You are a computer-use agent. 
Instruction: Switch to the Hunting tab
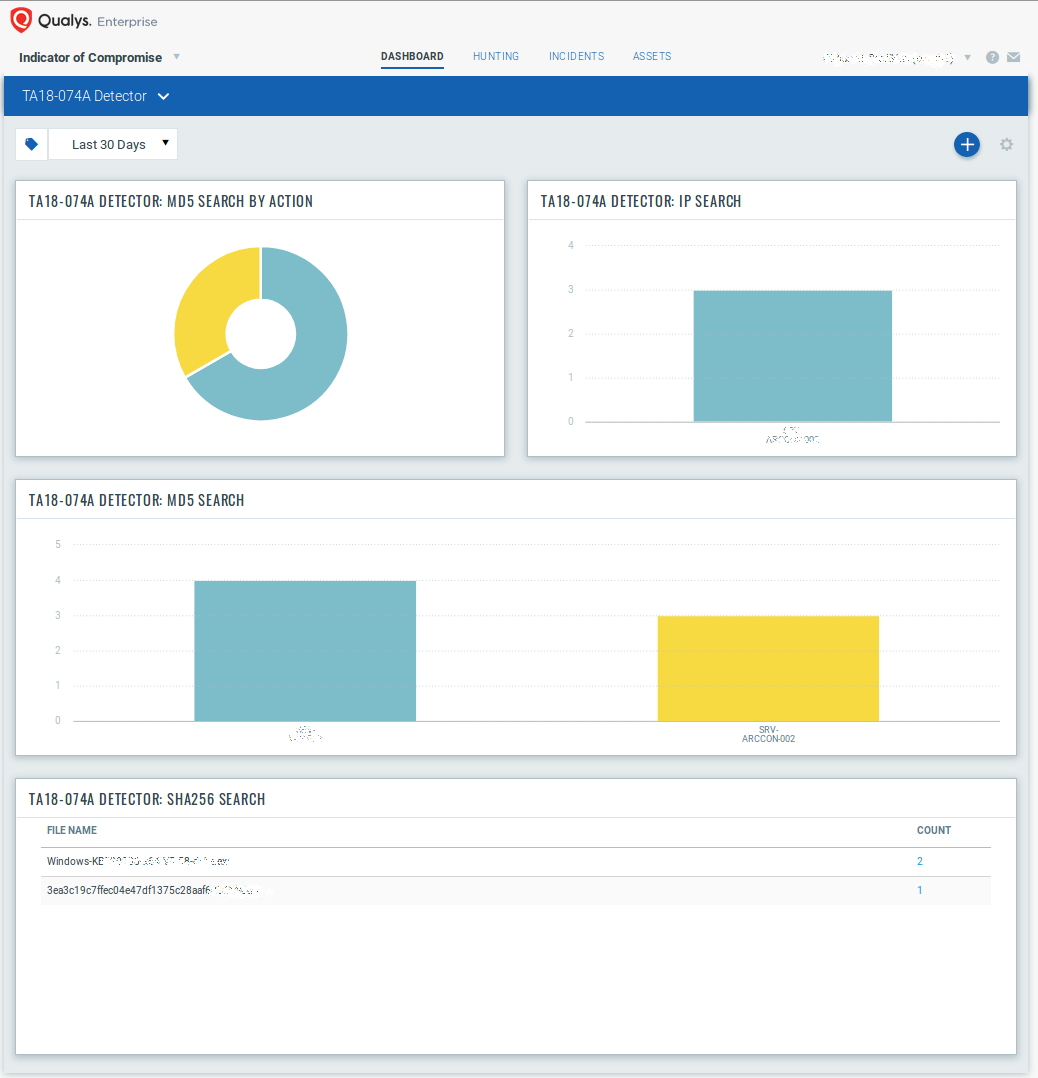[x=496, y=57]
